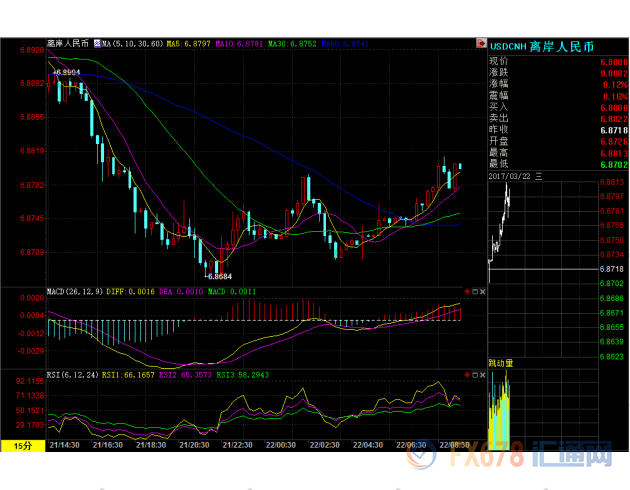Click the MA(5.10.30.60) indicator label
The image size is (630, 490).
133,43
